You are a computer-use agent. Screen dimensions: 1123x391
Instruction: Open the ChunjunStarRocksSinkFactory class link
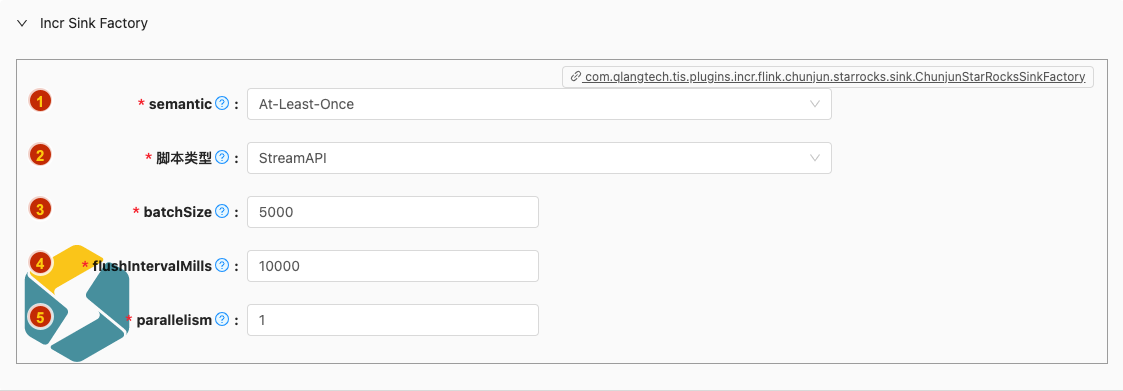(x=834, y=77)
